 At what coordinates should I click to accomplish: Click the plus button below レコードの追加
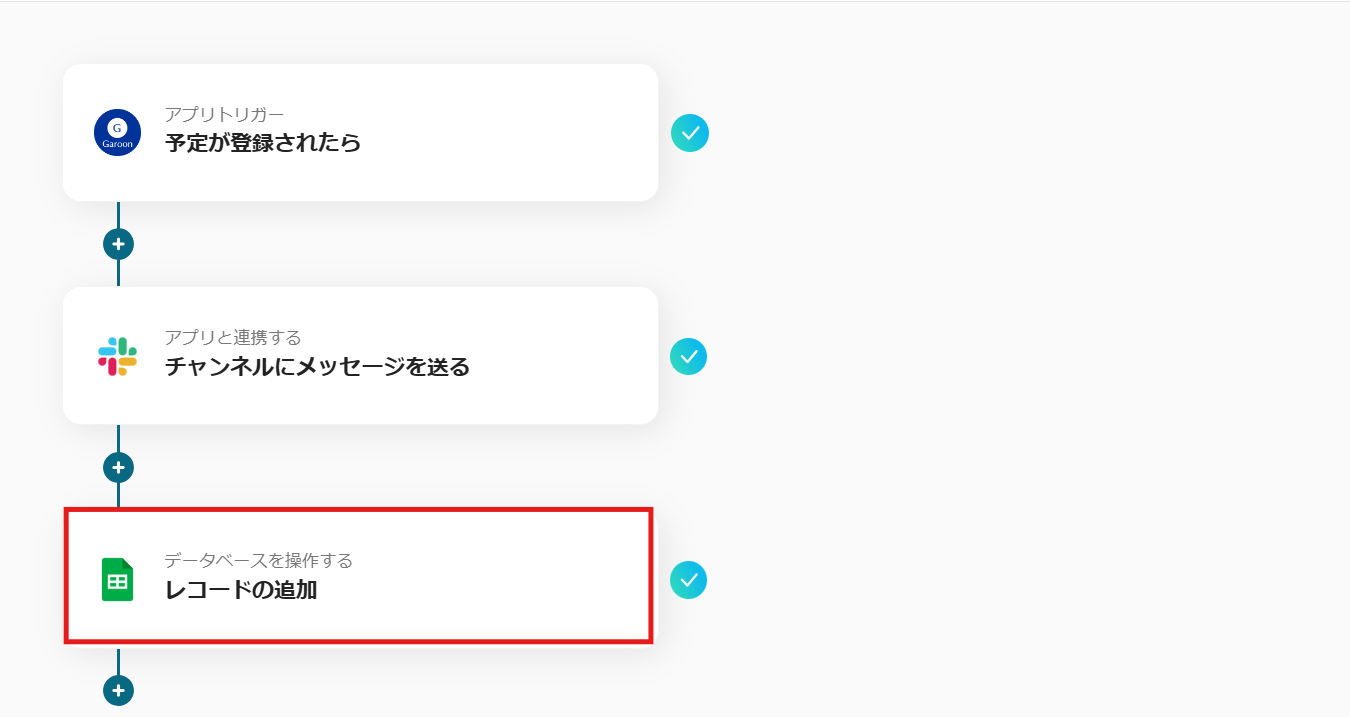tap(118, 690)
